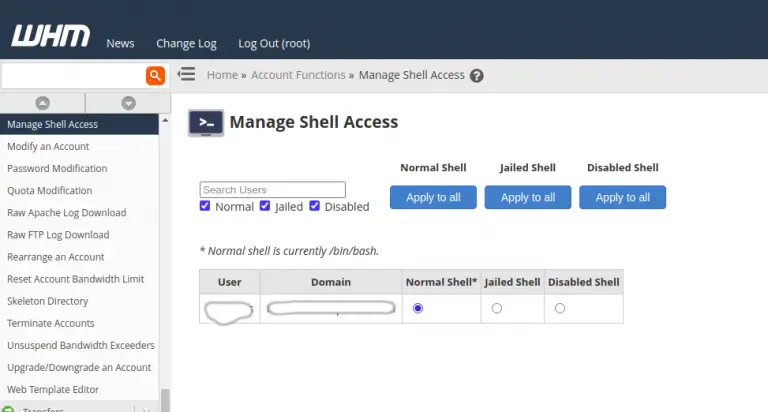The height and width of the screenshot is (412, 768).
Task: Expand sidebar sections with down arrow
Action: point(128,103)
